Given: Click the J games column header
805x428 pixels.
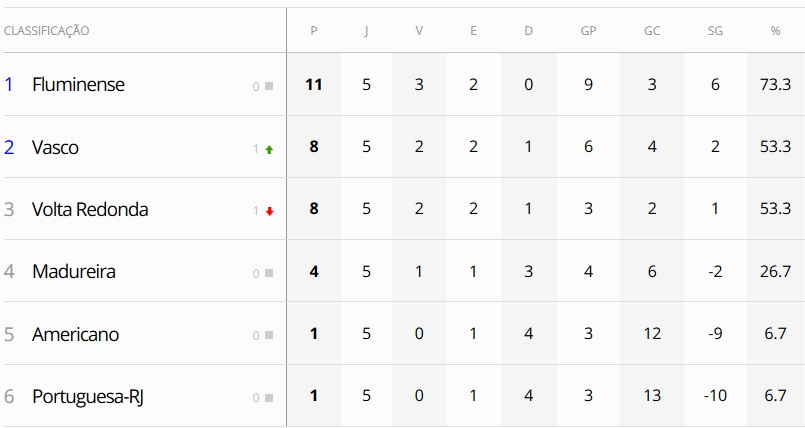Looking at the screenshot, I should pos(366,31).
